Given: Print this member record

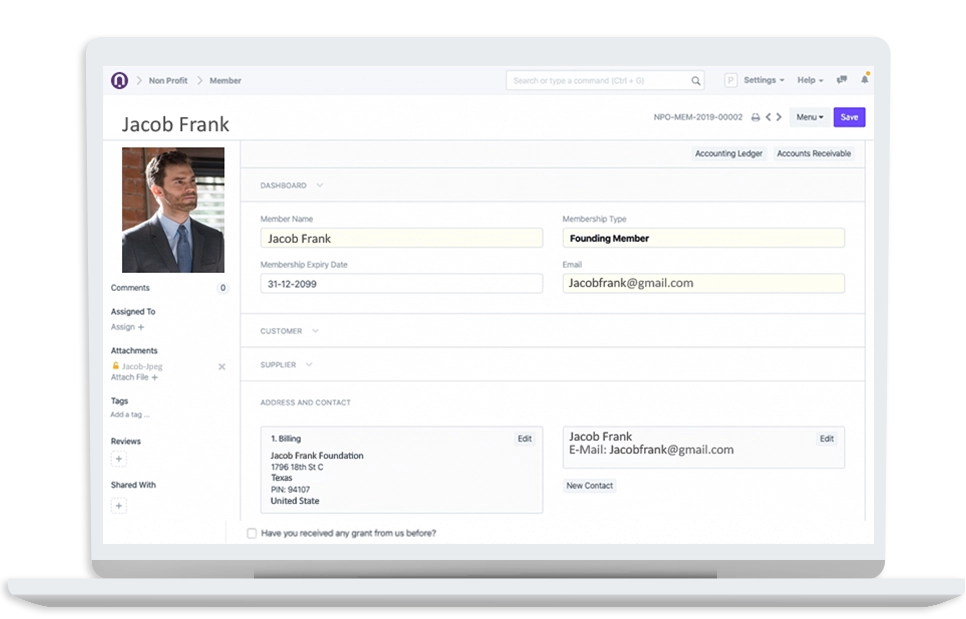Looking at the screenshot, I should pyautogui.click(x=755, y=117).
